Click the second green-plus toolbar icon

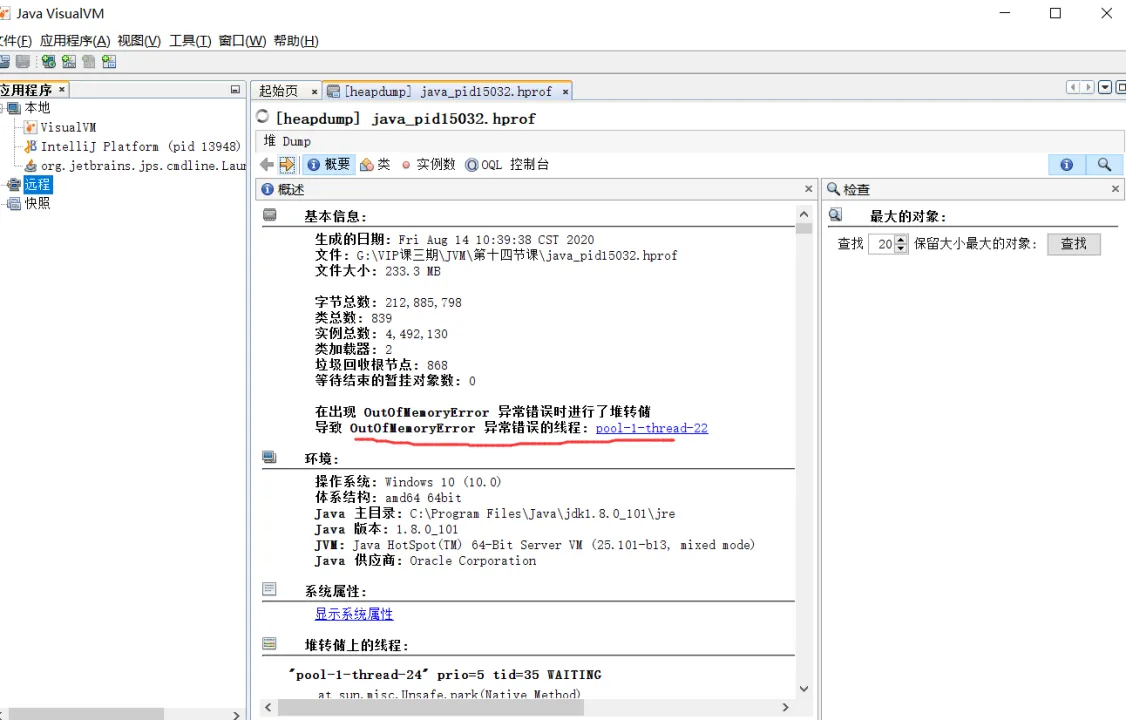[x=68, y=62]
